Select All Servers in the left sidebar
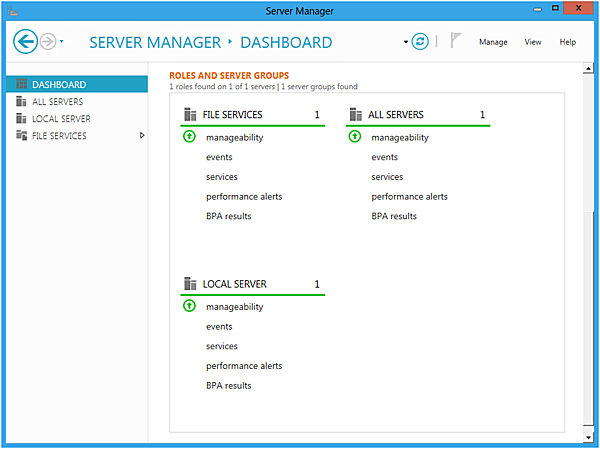 (x=57, y=102)
